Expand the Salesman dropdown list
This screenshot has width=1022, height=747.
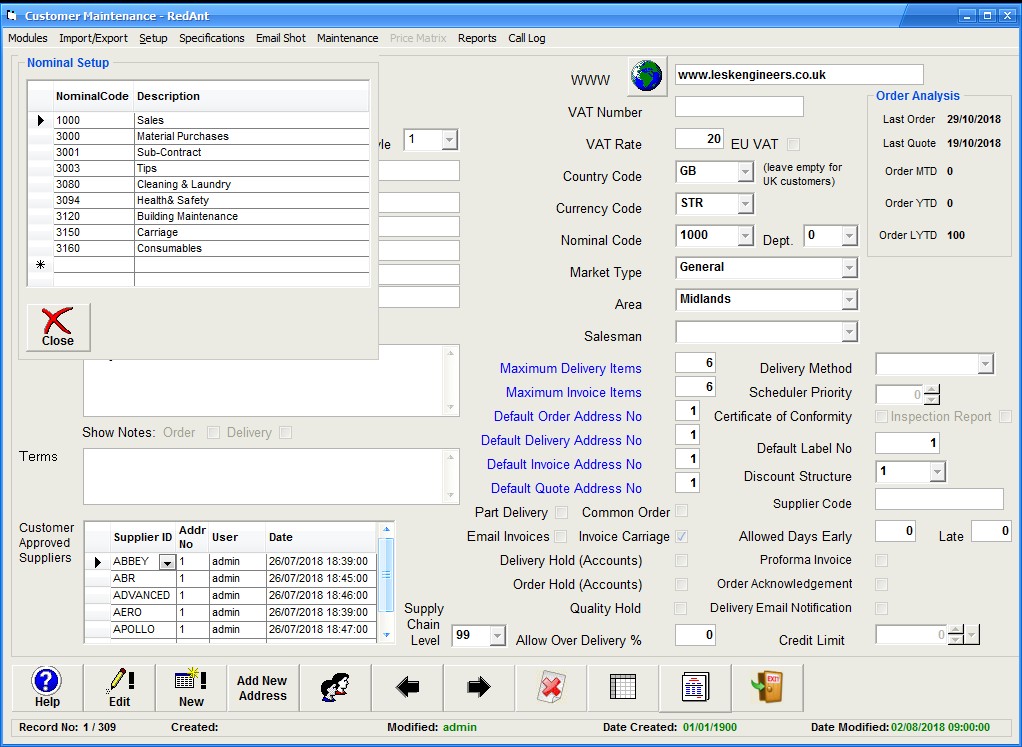pos(849,332)
